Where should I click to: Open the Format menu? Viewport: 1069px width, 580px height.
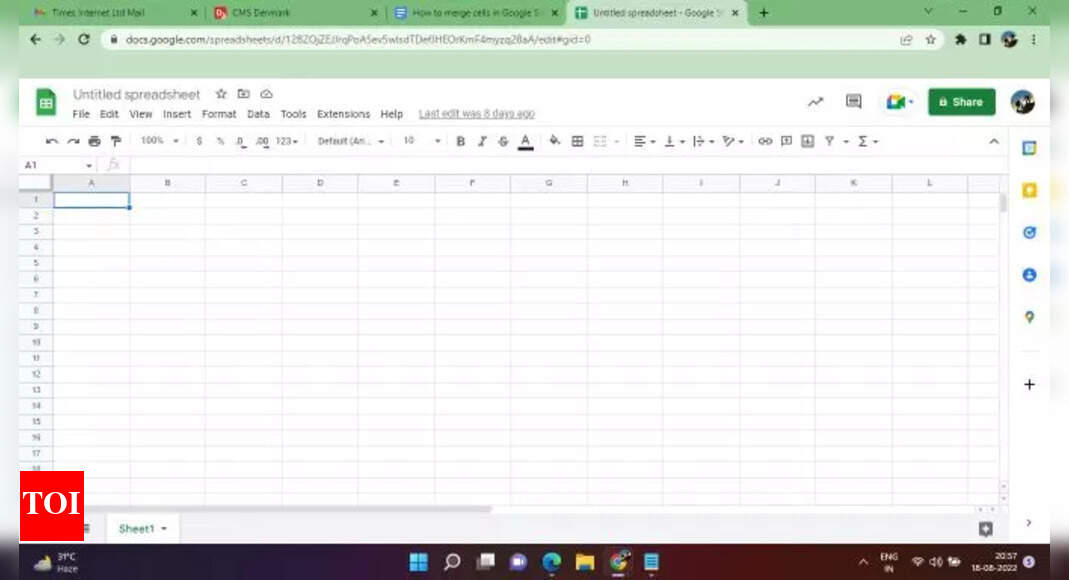coord(219,114)
